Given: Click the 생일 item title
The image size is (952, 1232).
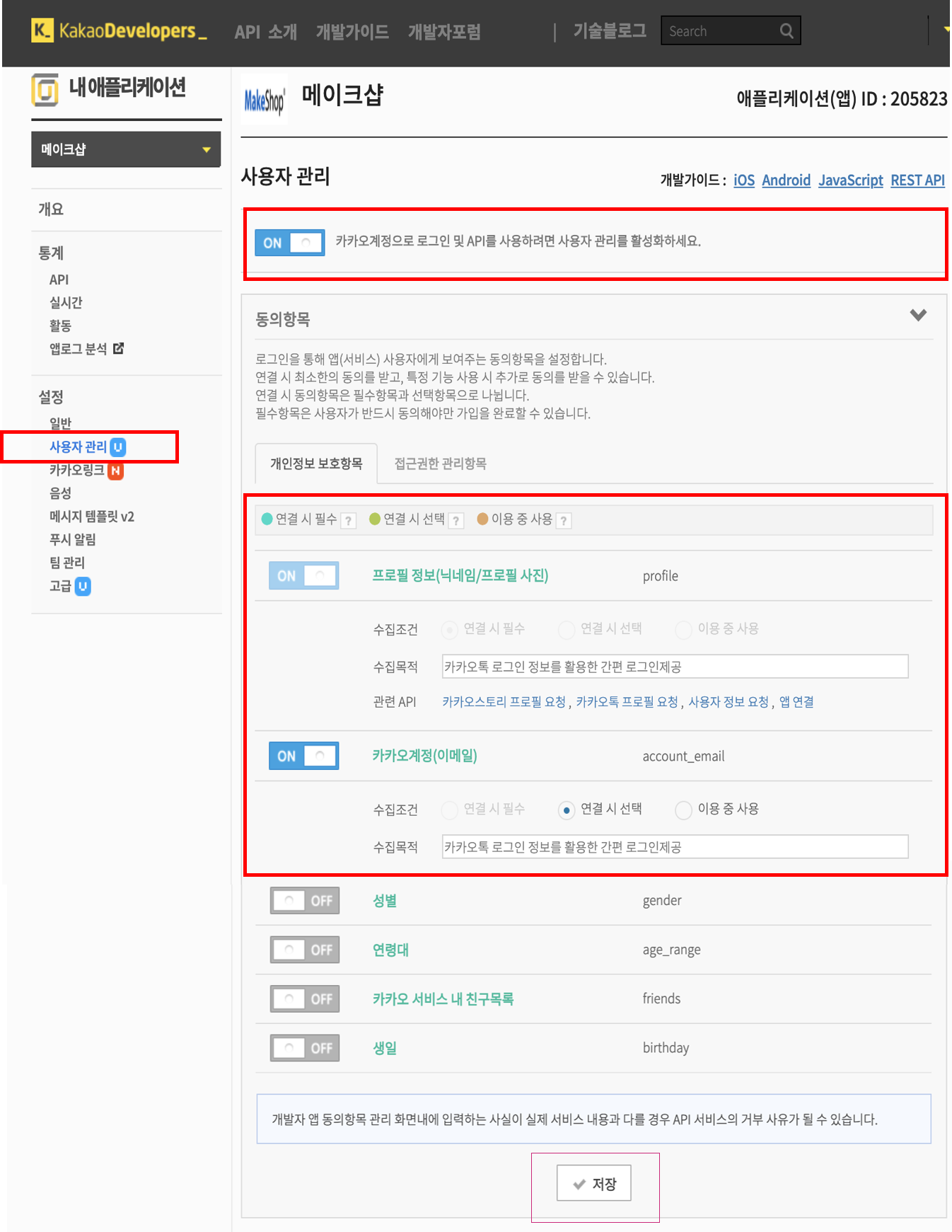Looking at the screenshot, I should pos(385,1048).
